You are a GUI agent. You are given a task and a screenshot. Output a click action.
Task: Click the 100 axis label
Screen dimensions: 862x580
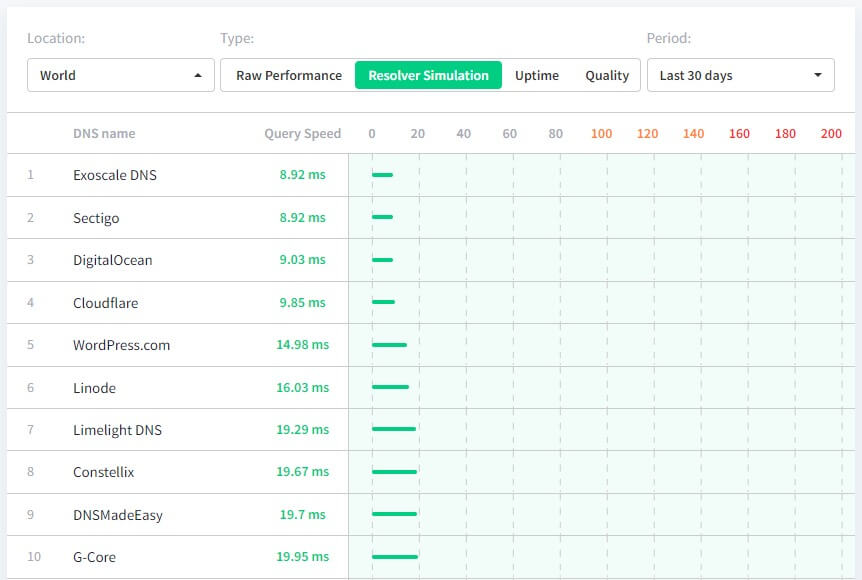click(601, 134)
